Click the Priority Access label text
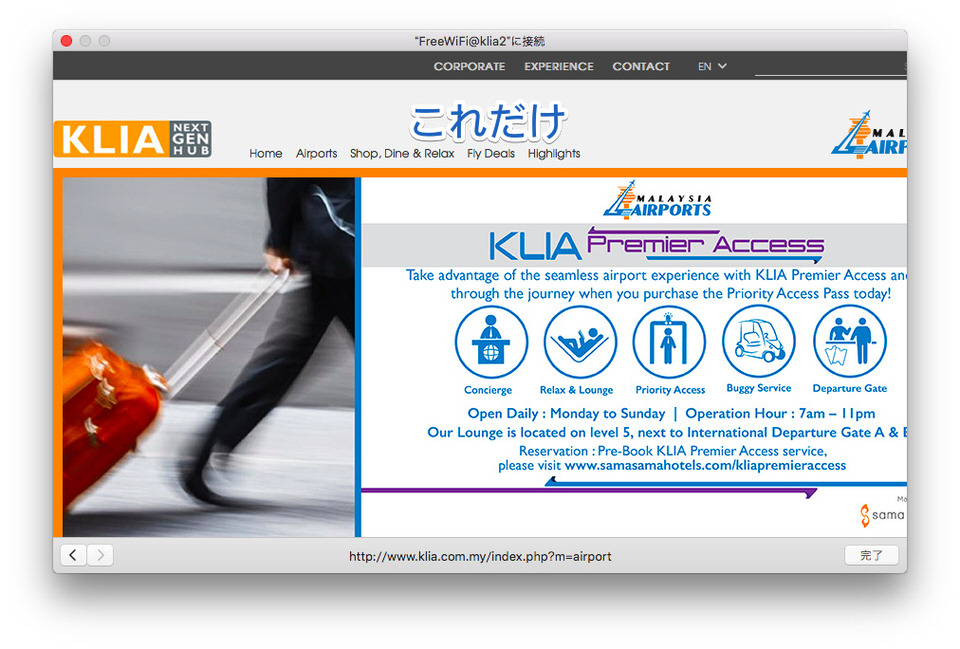 pyautogui.click(x=670, y=390)
